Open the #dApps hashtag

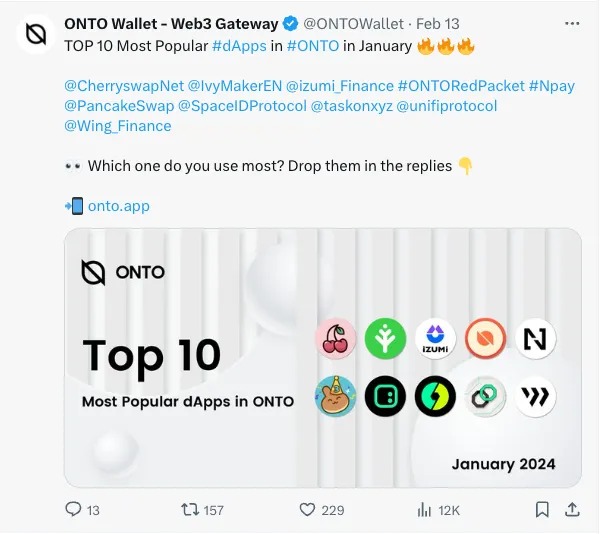(x=239, y=45)
